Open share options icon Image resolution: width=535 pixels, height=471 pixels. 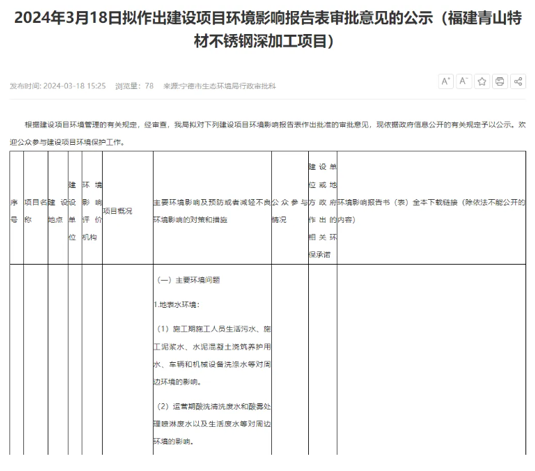(518, 81)
